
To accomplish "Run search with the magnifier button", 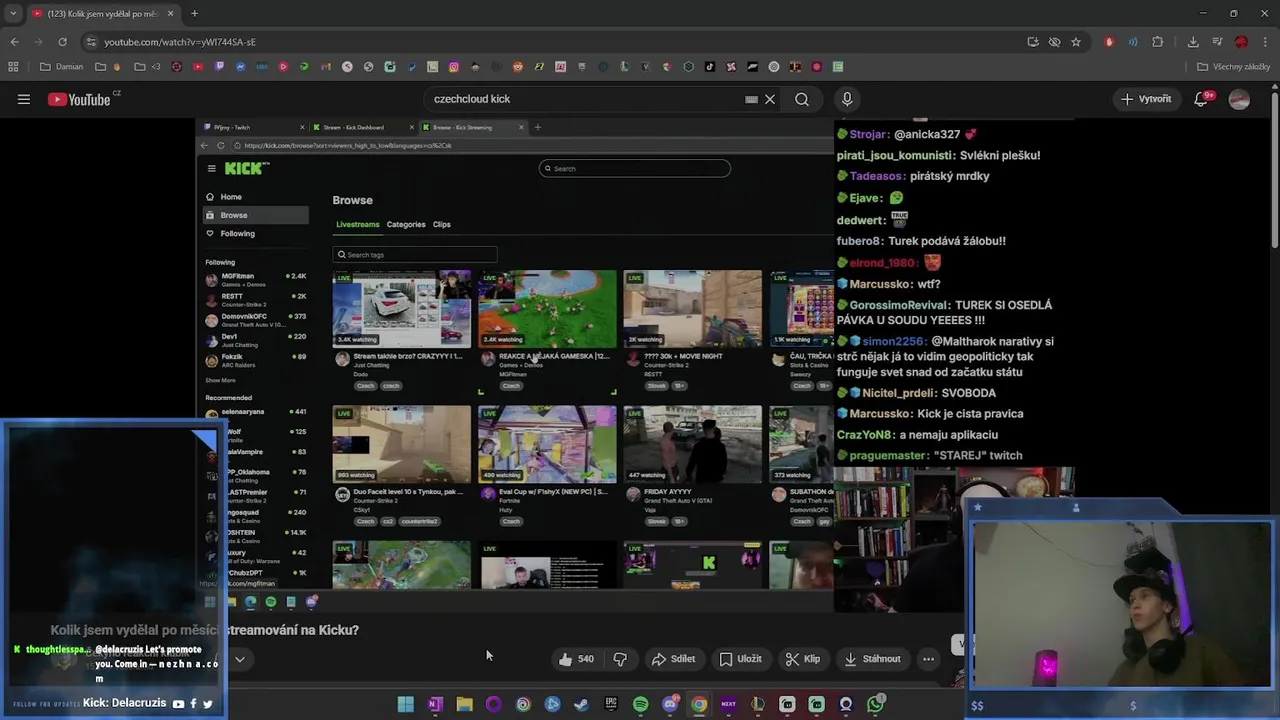I will click(802, 99).
